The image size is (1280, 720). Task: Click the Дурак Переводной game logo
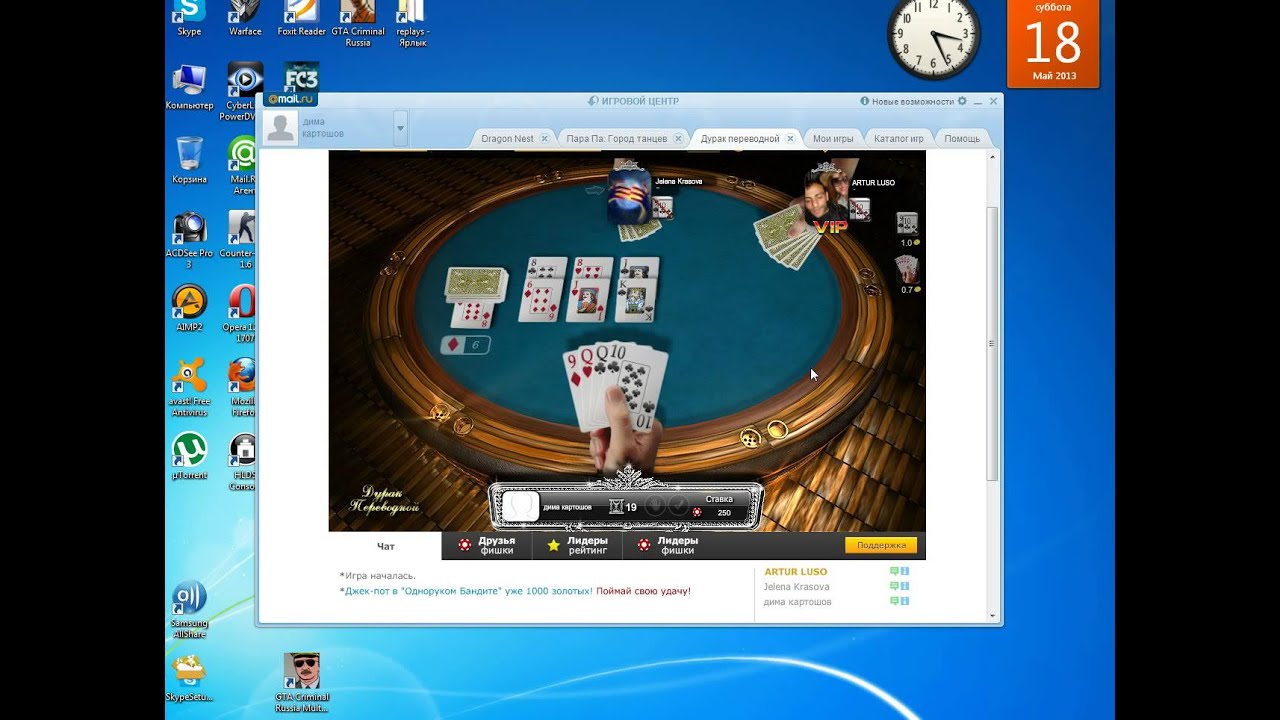pyautogui.click(x=383, y=500)
